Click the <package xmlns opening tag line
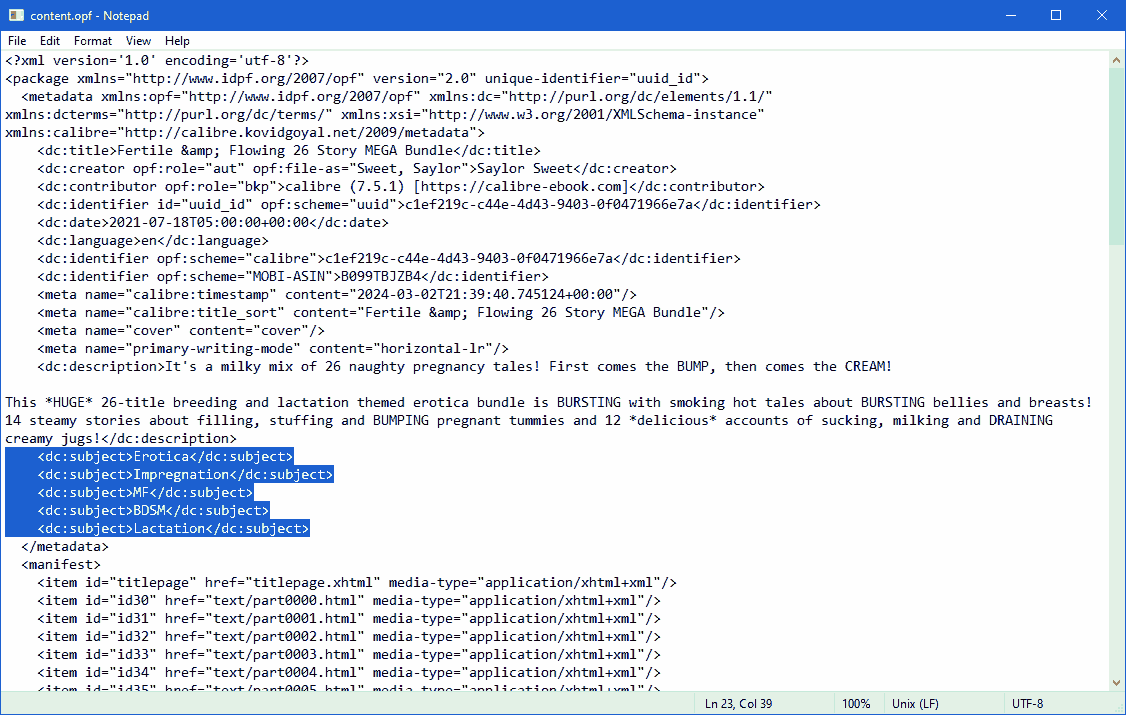 coord(357,78)
